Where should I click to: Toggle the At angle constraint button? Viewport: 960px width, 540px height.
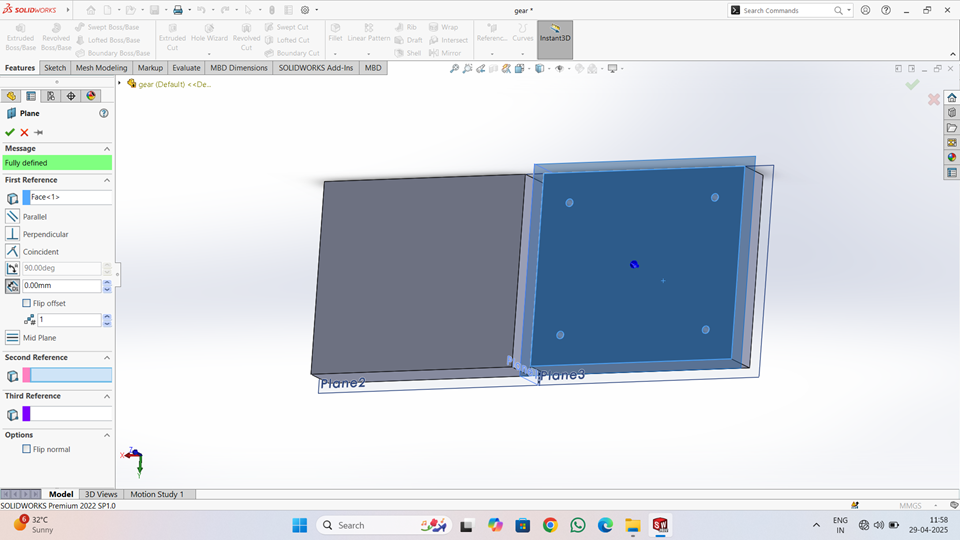12,268
